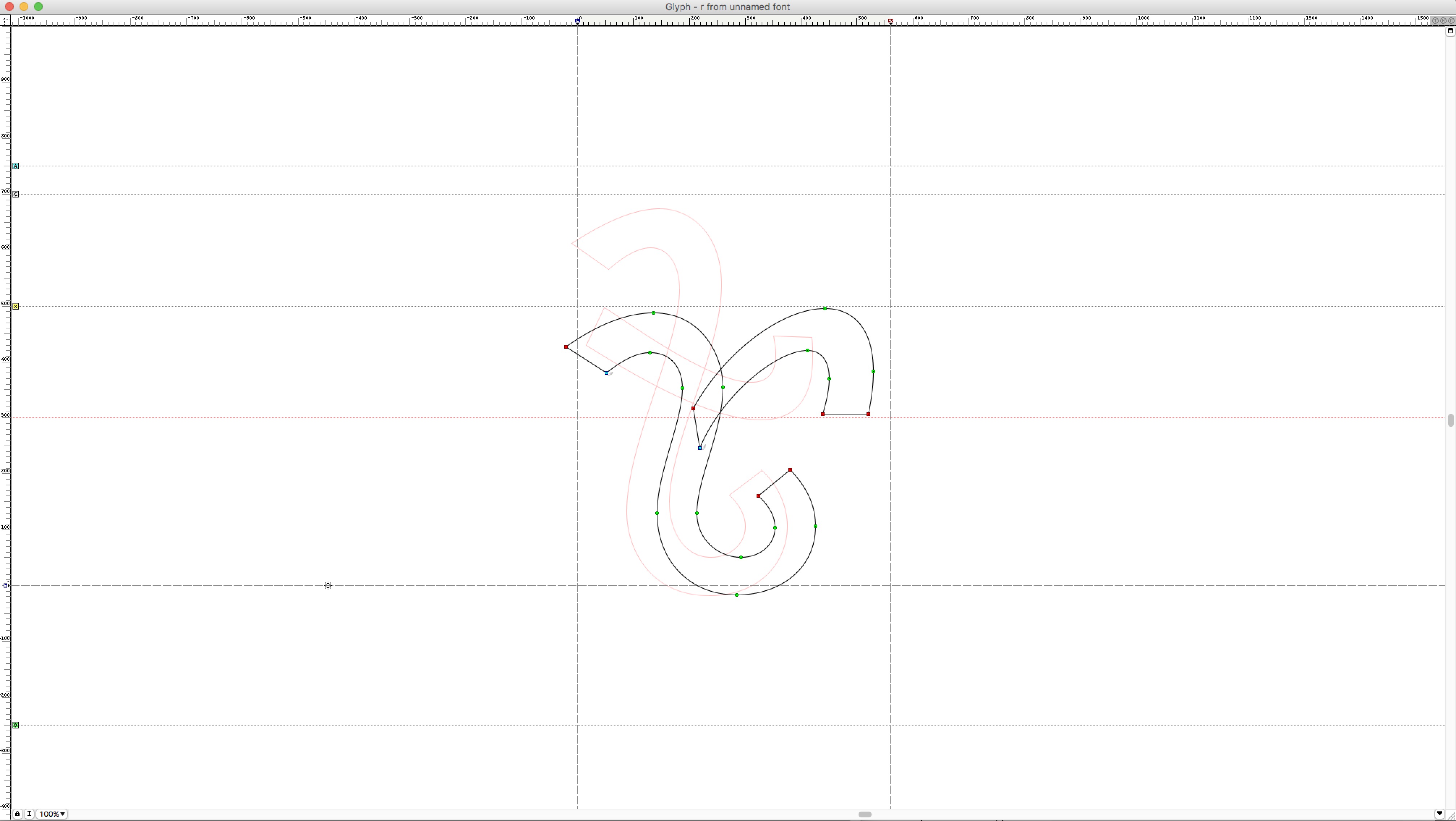Click the sun-shaped marker on the baseline
The height and width of the screenshot is (821, 1456).
coord(328,585)
